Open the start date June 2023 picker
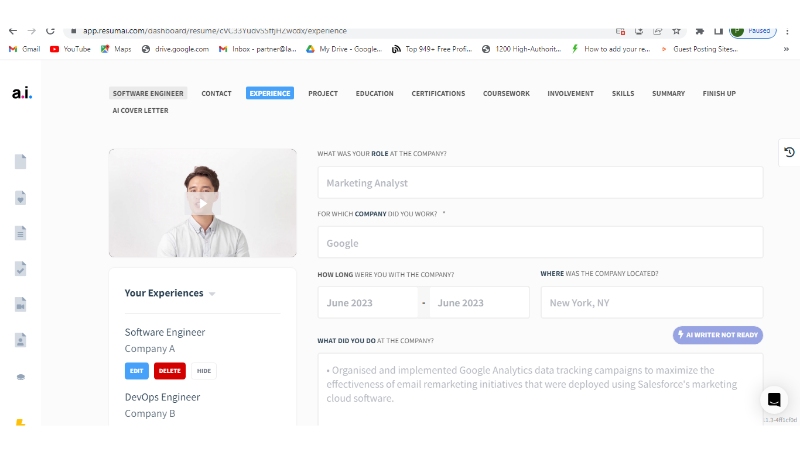 point(367,303)
